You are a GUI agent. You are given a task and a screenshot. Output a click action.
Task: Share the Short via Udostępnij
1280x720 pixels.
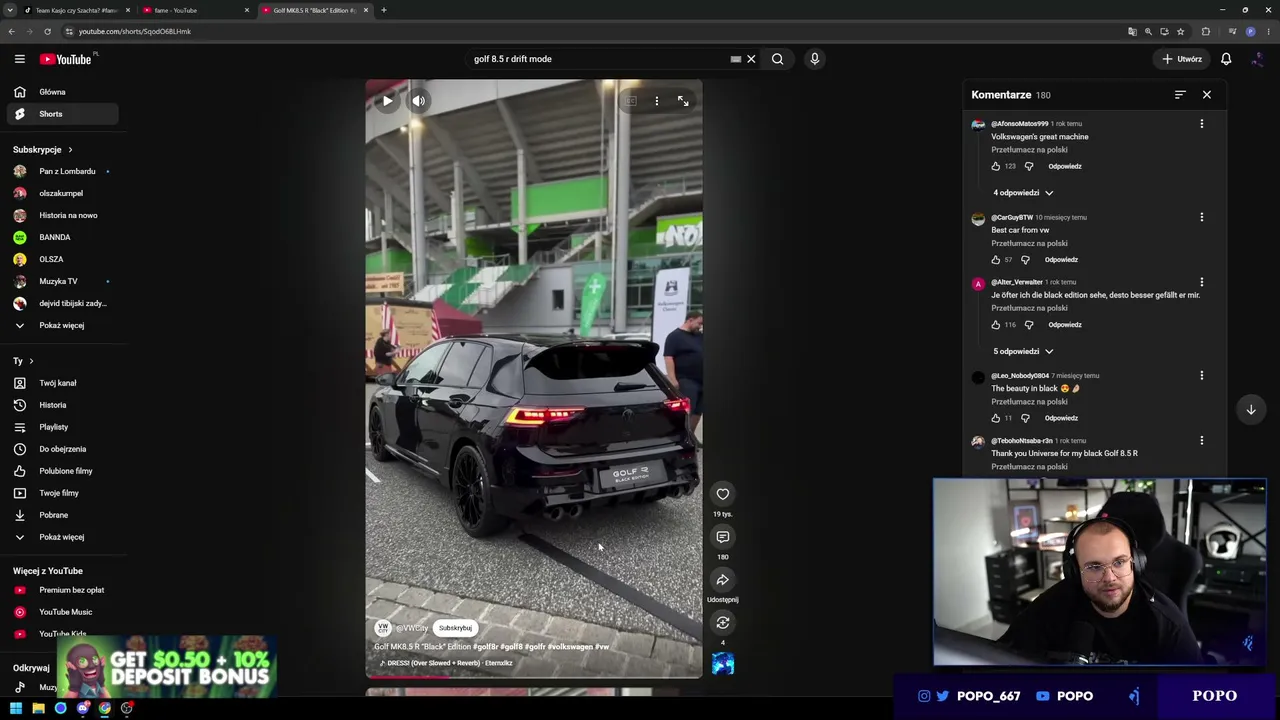[723, 580]
